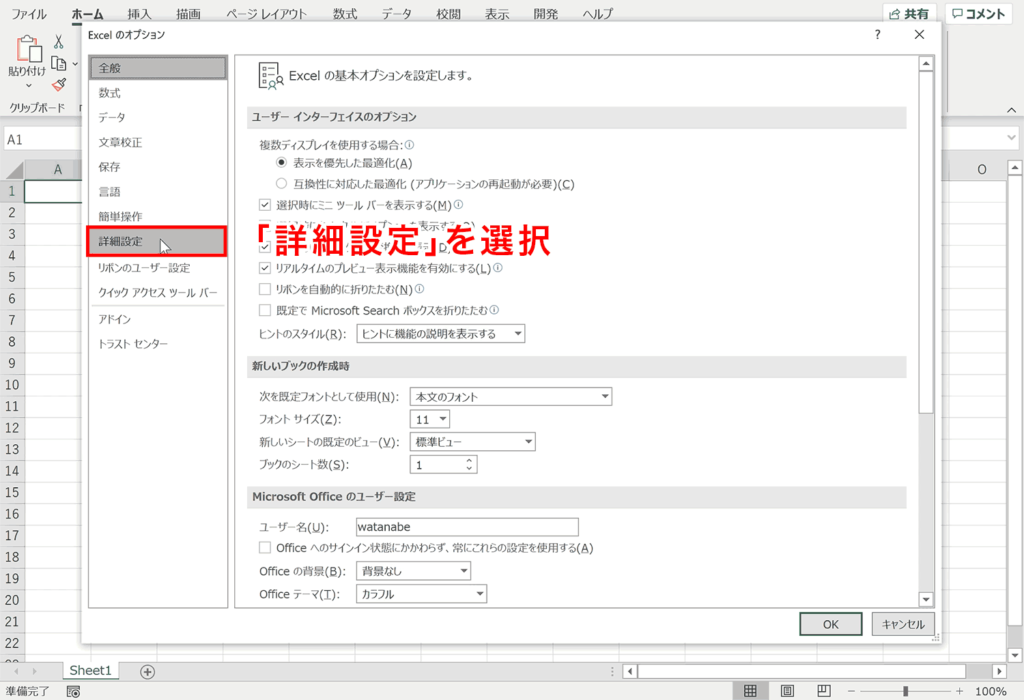1024x700 pixels.
Task: Toggle collapse ribbon automatically checkbox
Action: click(265, 289)
